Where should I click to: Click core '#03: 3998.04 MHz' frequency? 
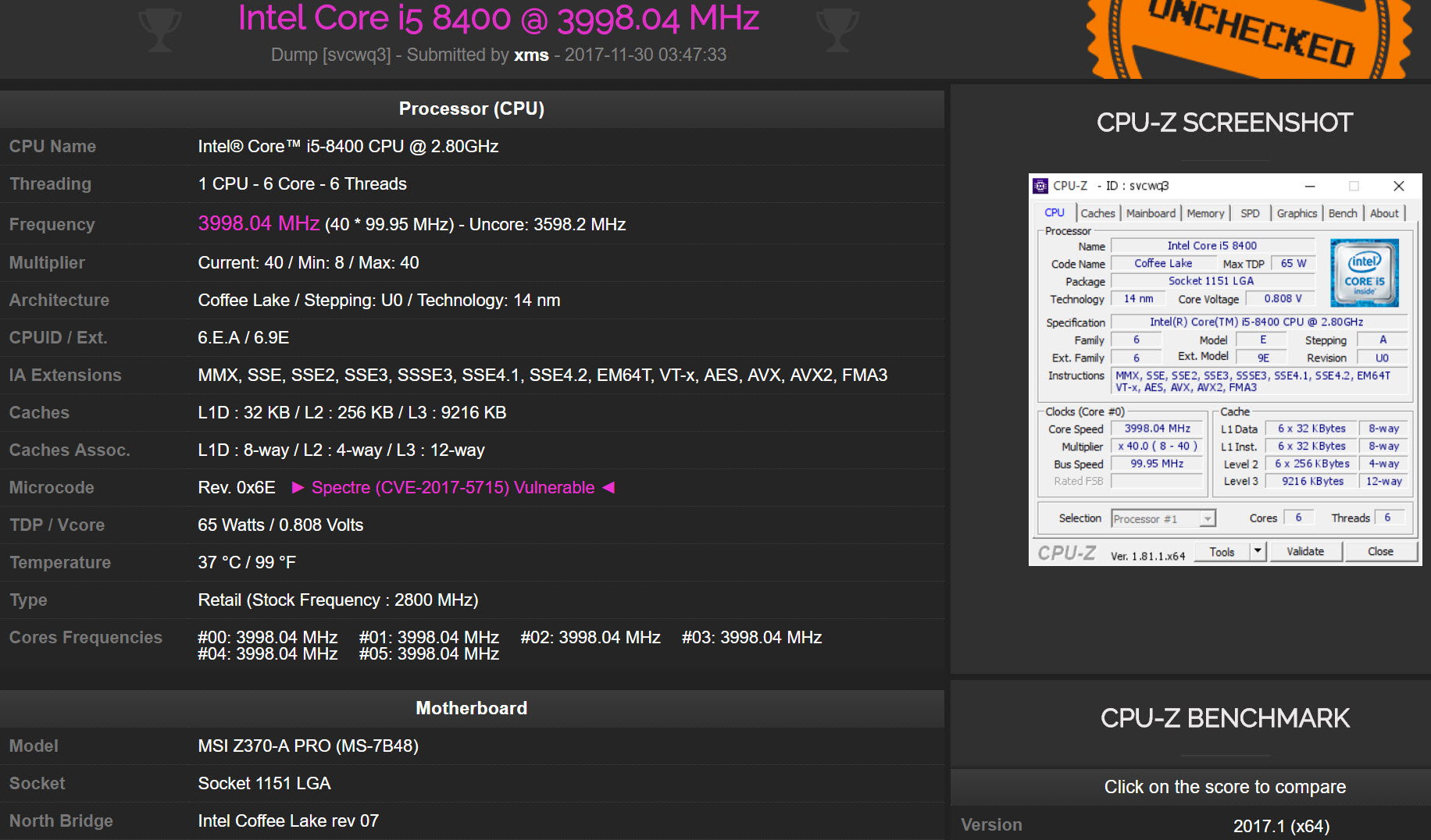coord(751,638)
